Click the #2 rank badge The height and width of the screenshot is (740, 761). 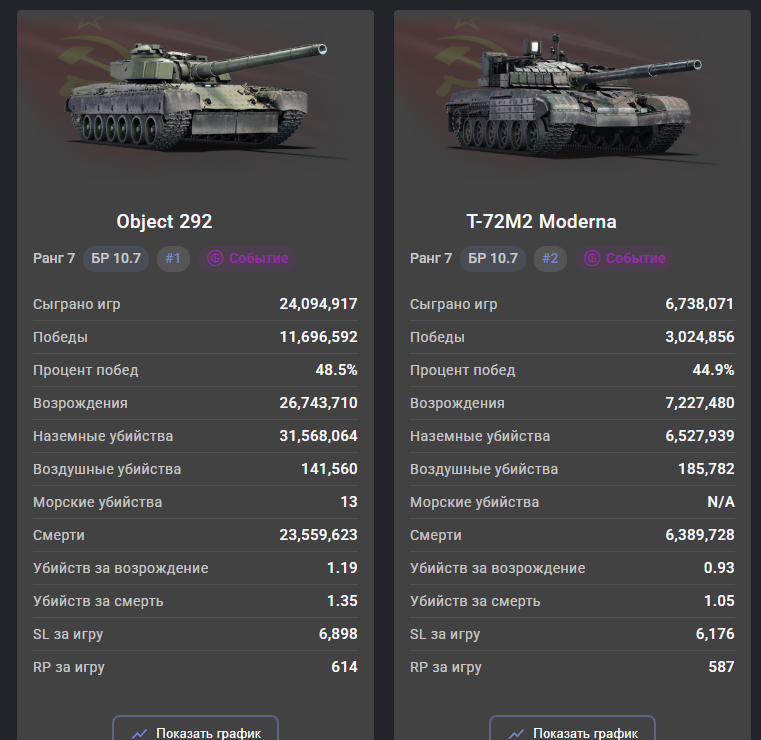[550, 258]
